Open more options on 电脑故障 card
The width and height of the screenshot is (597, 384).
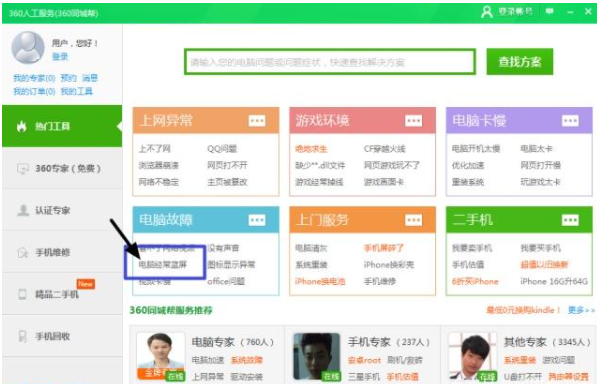pyautogui.click(x=257, y=220)
